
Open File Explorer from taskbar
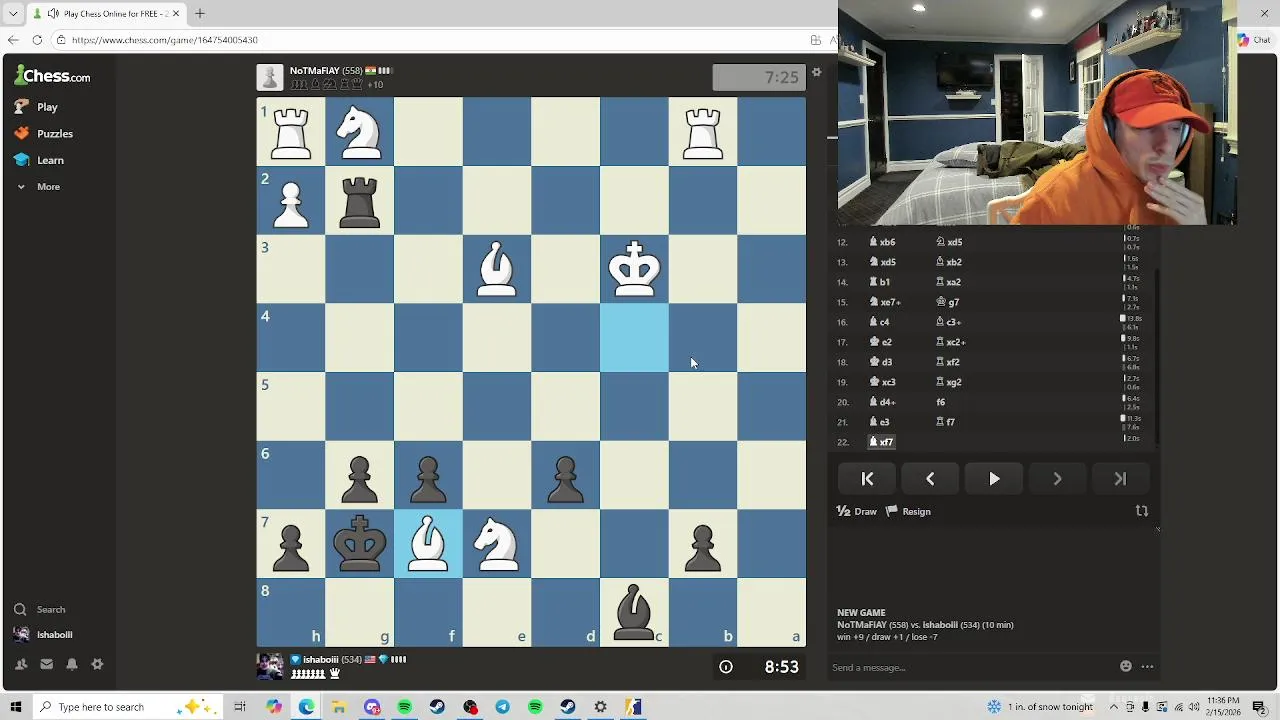tap(339, 707)
